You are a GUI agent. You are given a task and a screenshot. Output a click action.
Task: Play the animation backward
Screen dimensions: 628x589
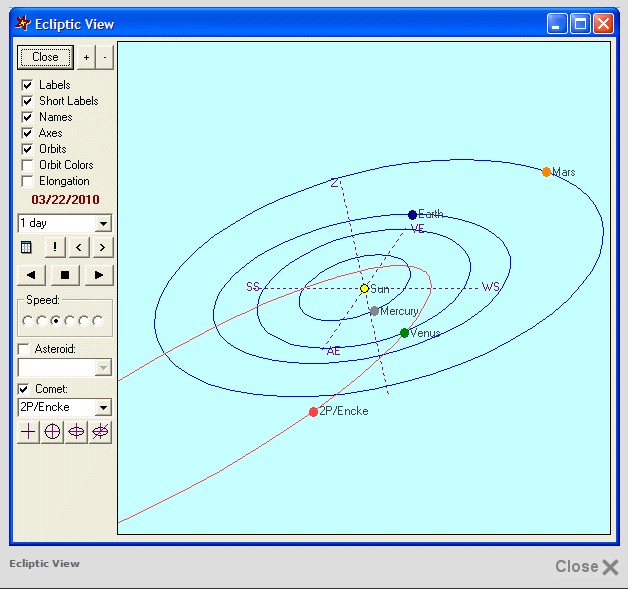coord(31,275)
